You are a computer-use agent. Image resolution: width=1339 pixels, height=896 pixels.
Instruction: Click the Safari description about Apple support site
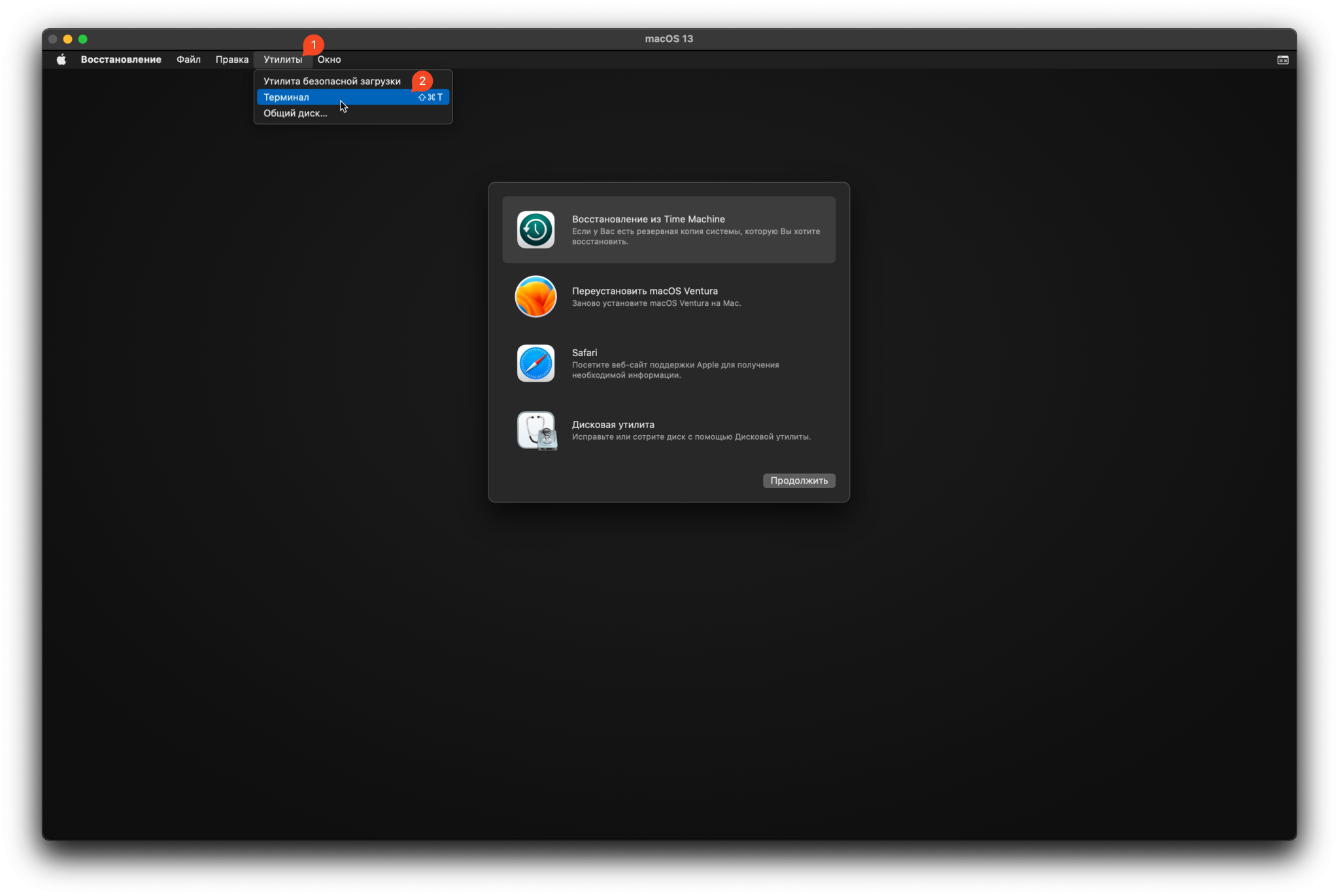675,370
